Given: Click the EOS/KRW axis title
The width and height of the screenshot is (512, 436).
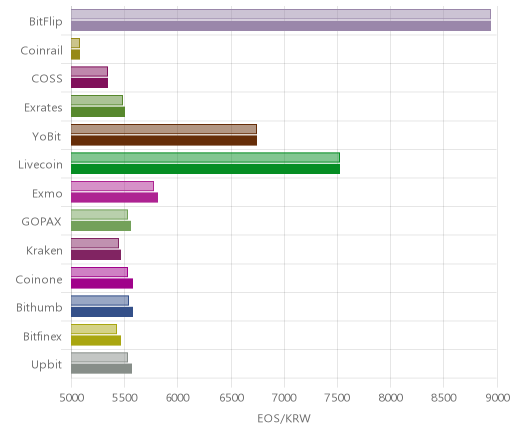Looking at the screenshot, I should coord(284,418).
